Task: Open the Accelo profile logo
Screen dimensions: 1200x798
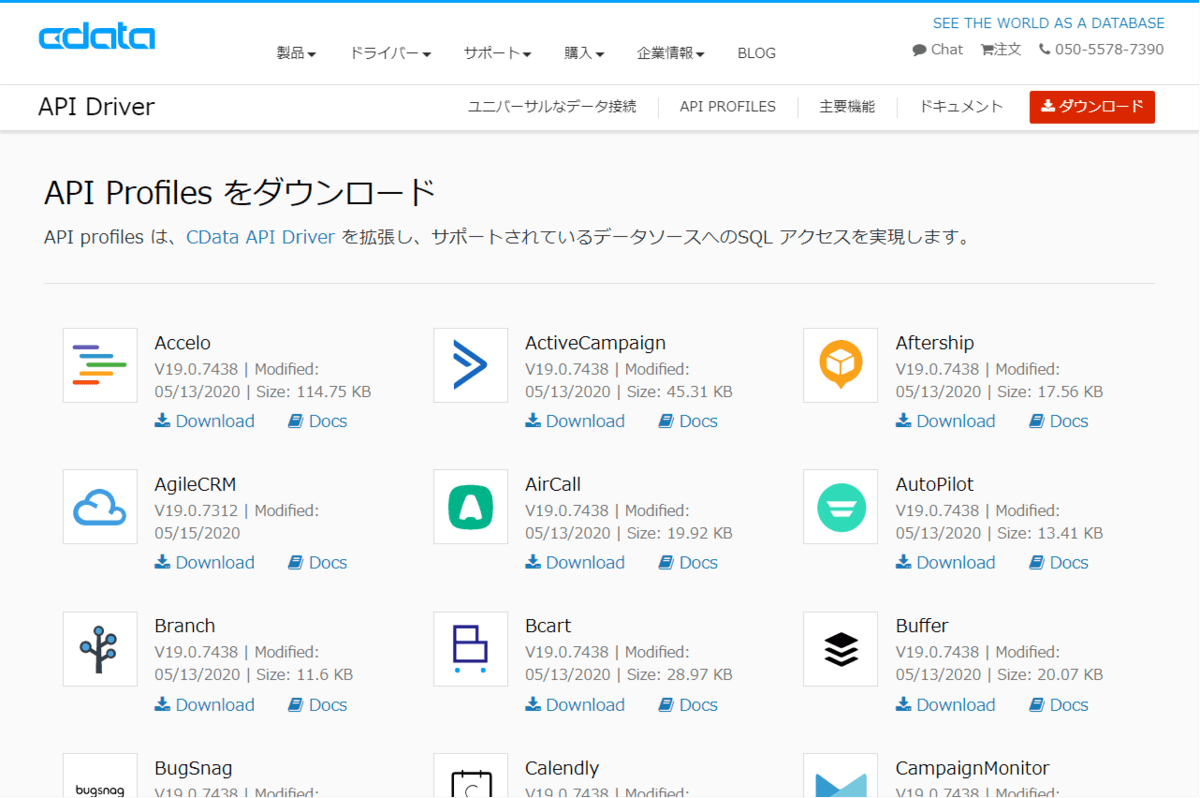Action: point(100,366)
